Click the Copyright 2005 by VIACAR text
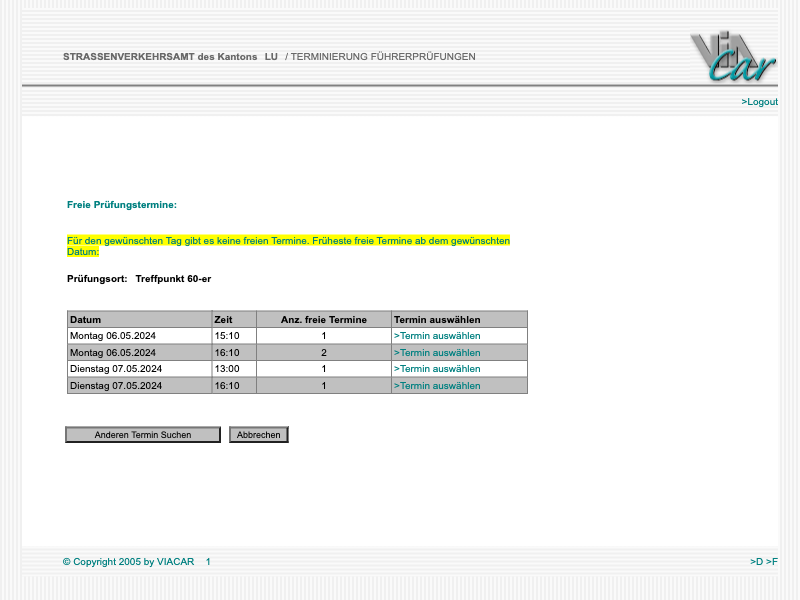Viewport: 800px width, 600px height. [128, 562]
